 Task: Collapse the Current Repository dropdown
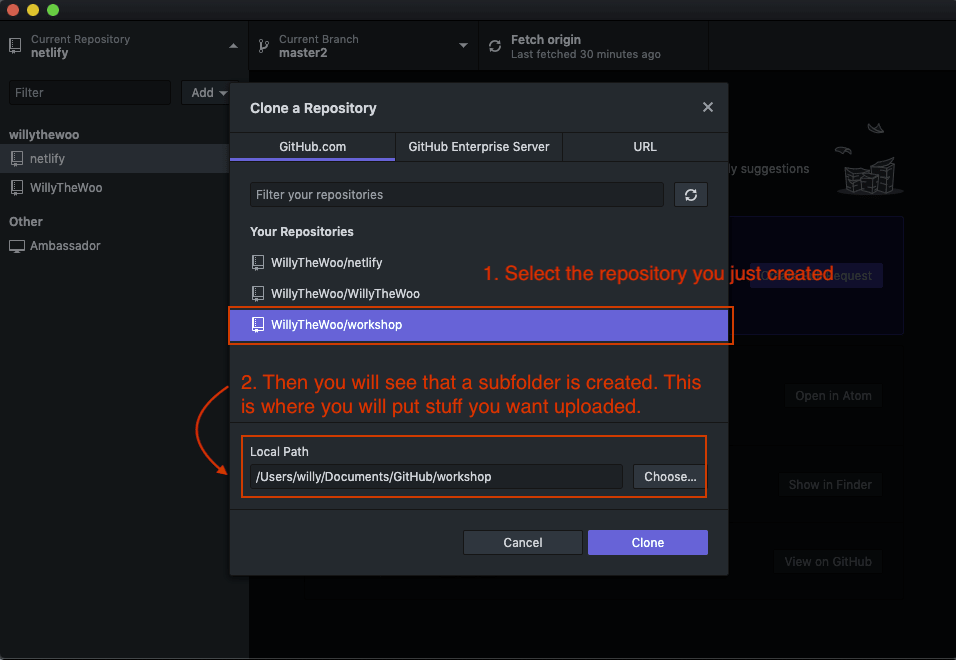[x=233, y=46]
